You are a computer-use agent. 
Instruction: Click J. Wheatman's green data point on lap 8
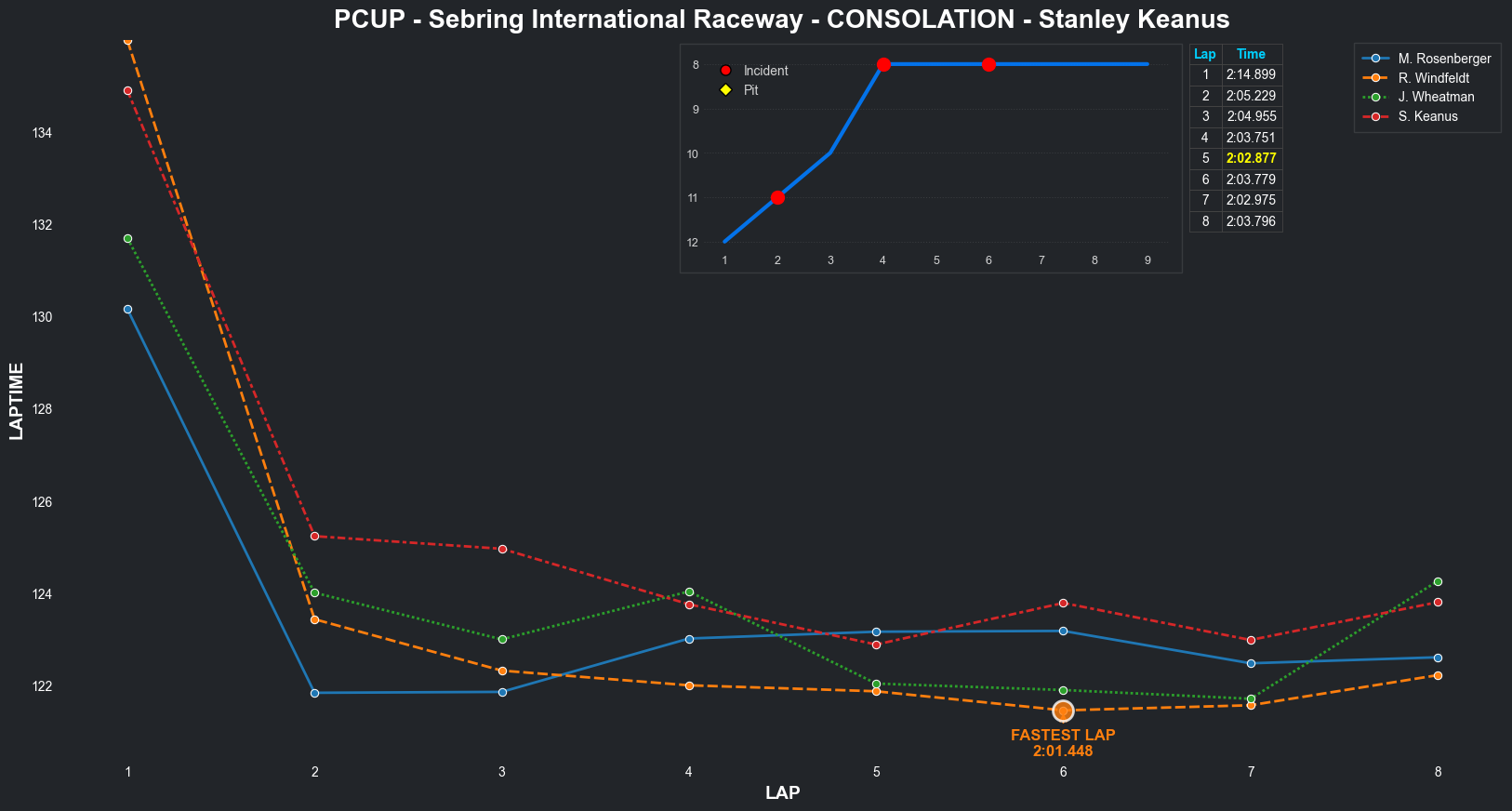pyautogui.click(x=1438, y=581)
